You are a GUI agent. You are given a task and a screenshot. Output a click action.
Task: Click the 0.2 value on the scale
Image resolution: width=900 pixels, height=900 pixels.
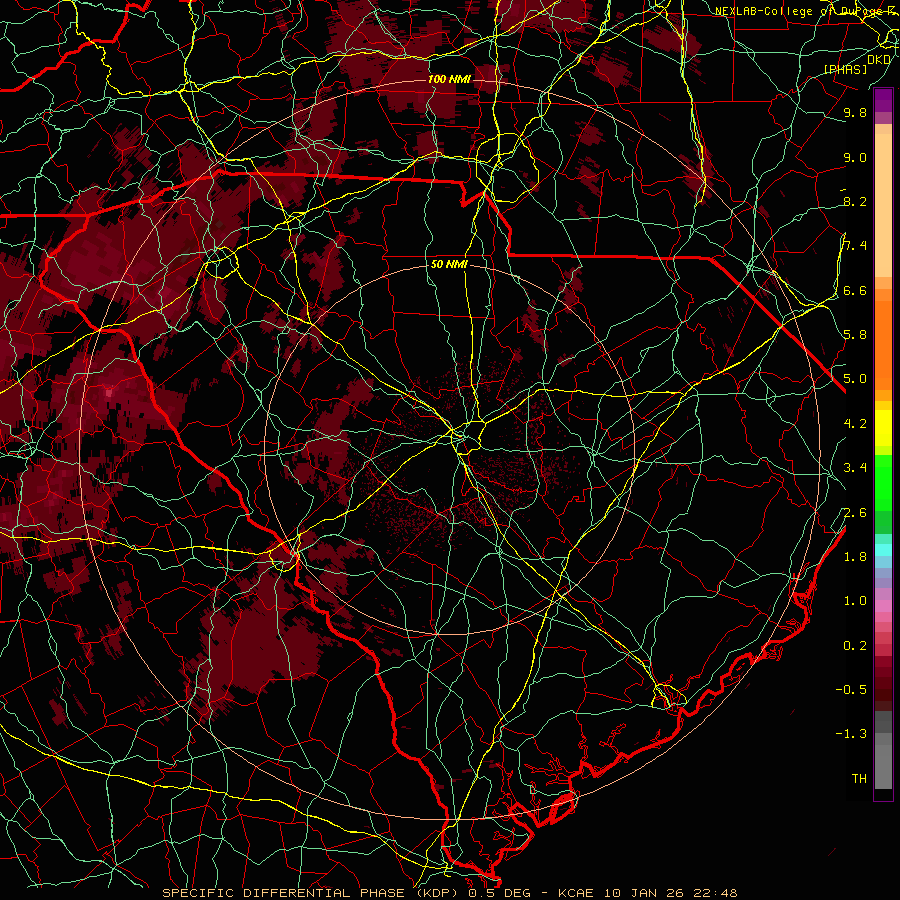click(x=855, y=646)
